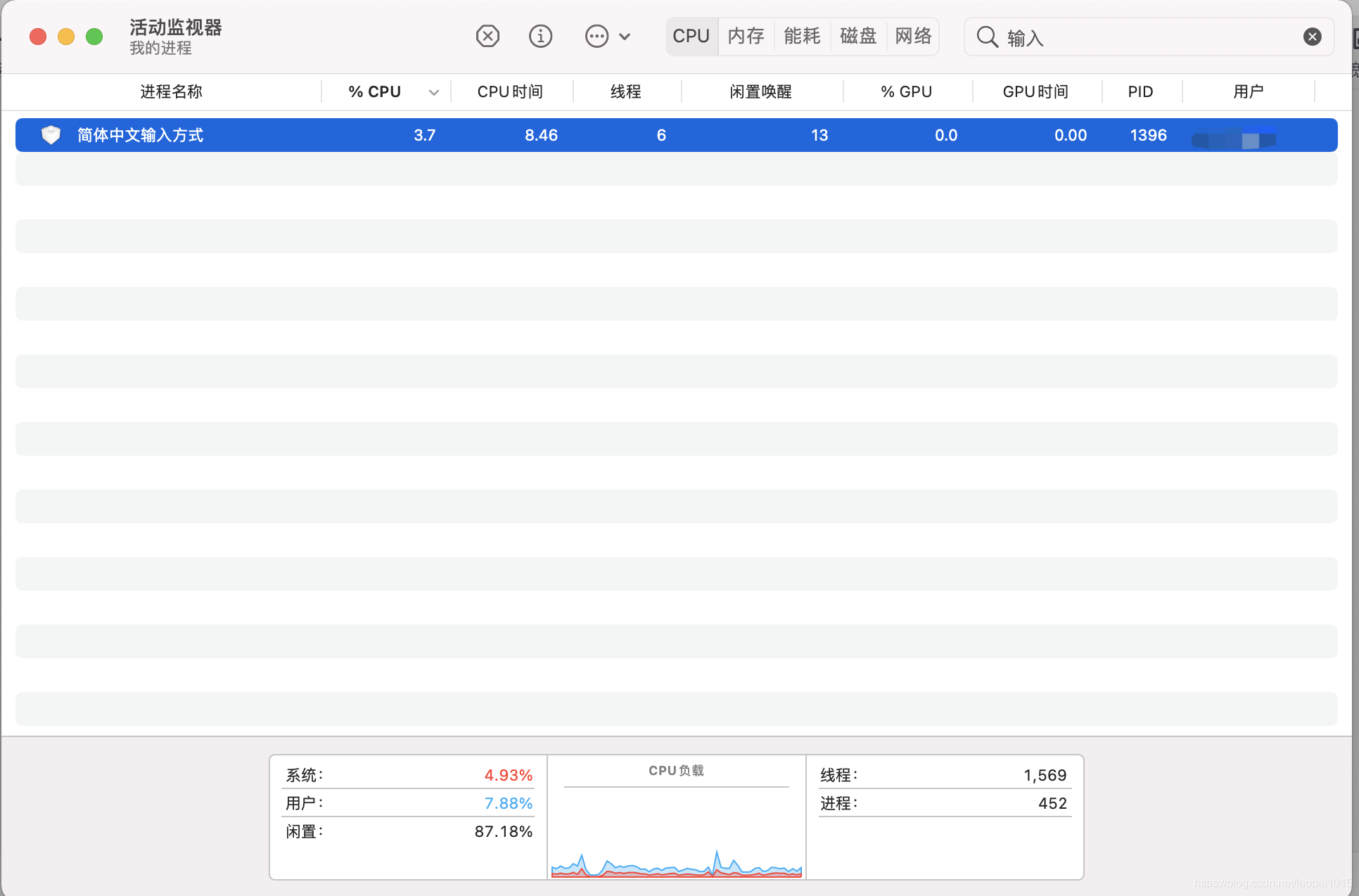Clear the search field text
Viewport: 1359px width, 896px height.
(1312, 37)
